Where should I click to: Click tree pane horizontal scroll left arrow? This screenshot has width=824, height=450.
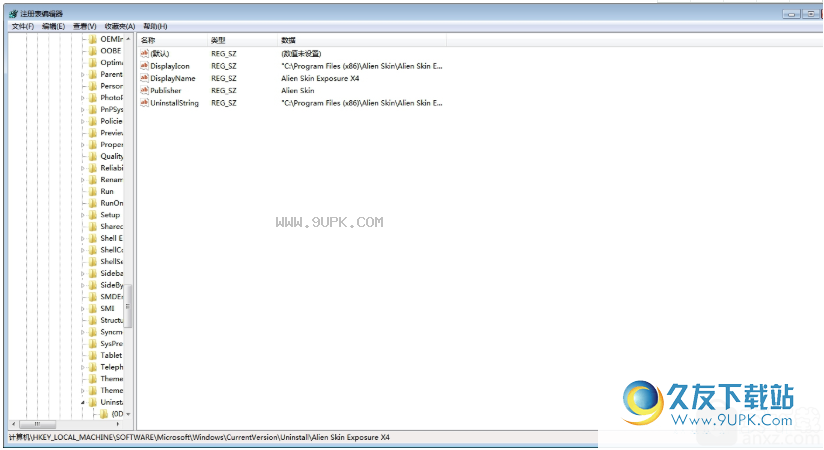14,424
